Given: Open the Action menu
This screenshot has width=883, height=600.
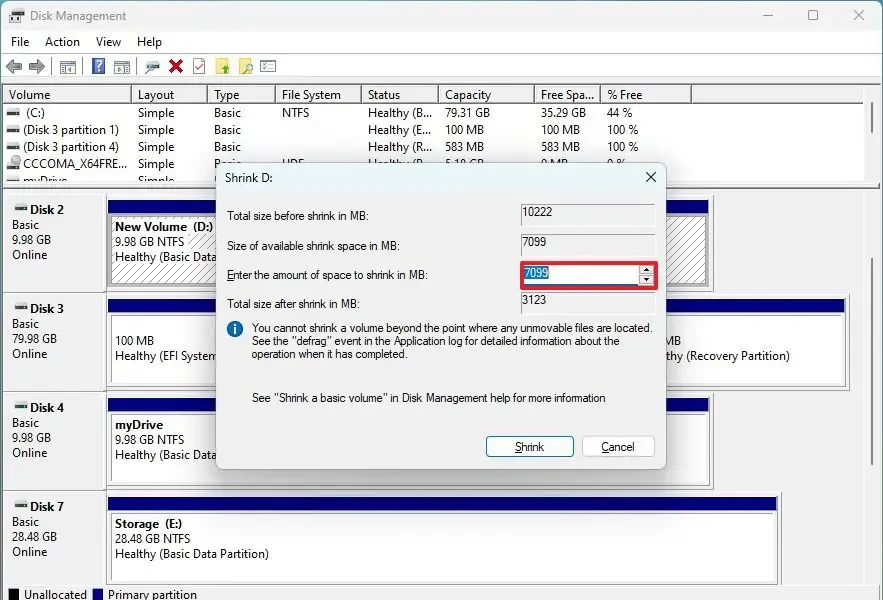Looking at the screenshot, I should (x=62, y=42).
